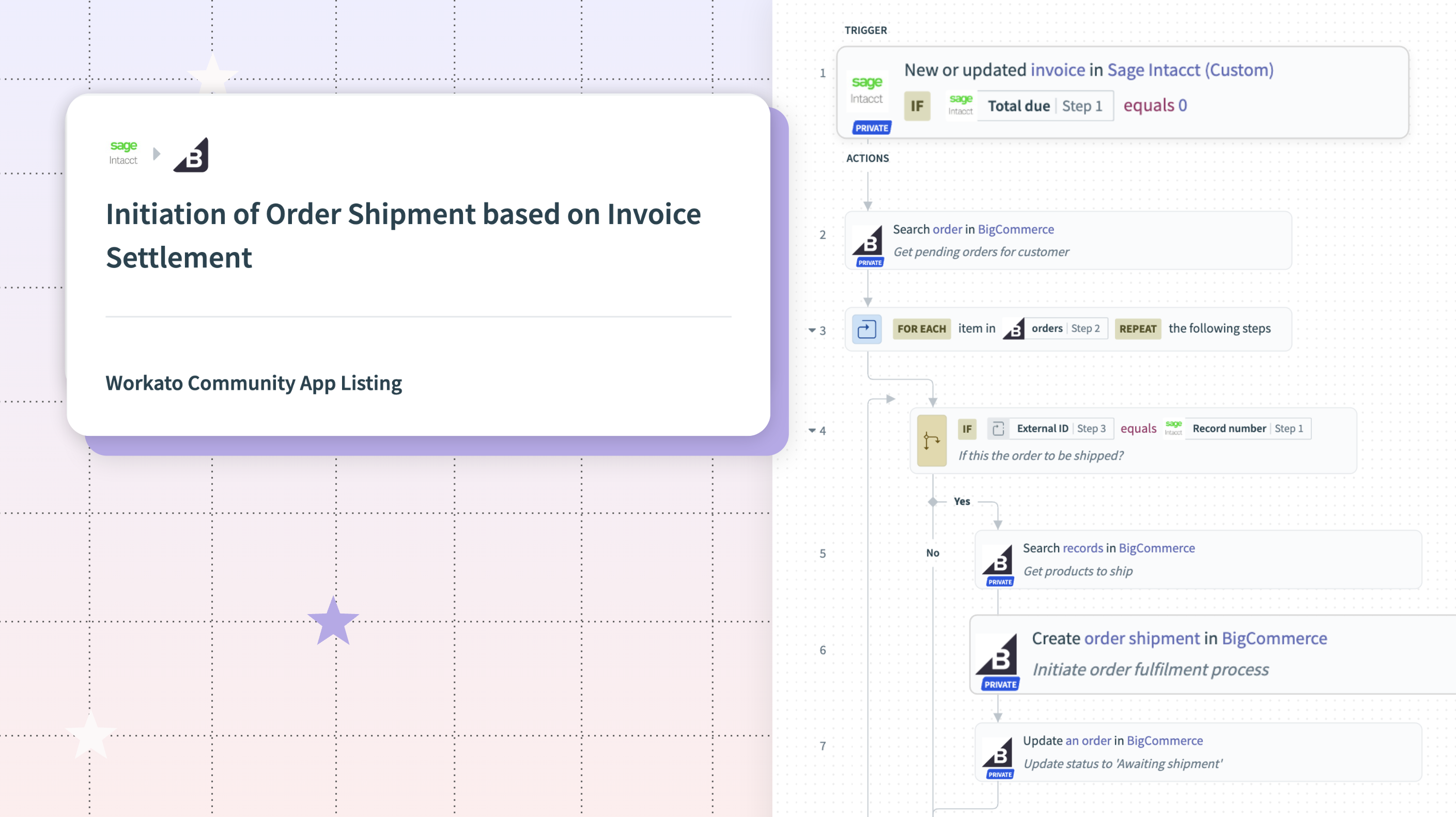
Task: Click the FOR EACH badge
Action: pyautogui.click(x=921, y=329)
